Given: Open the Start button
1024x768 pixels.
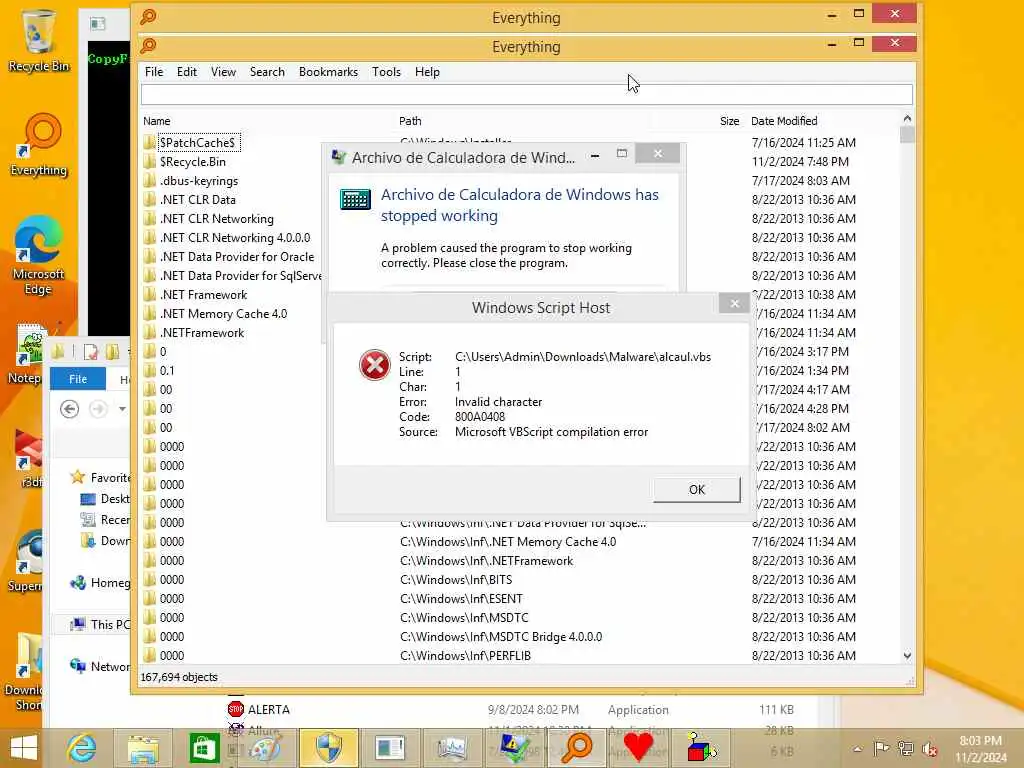Looking at the screenshot, I should coord(24,748).
